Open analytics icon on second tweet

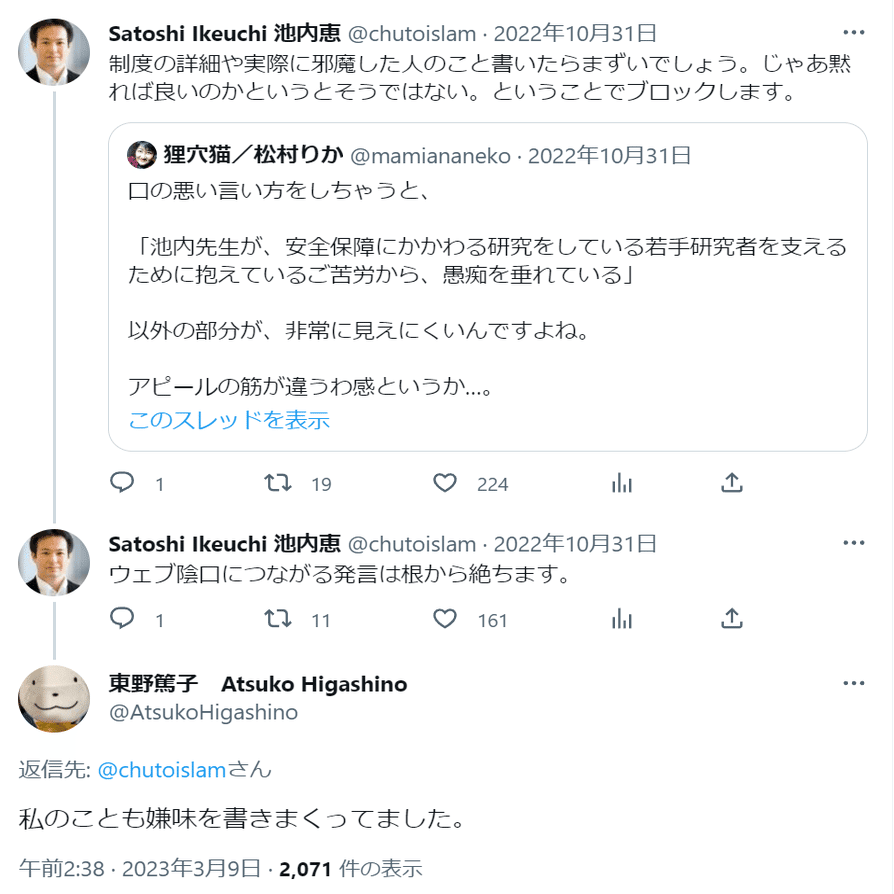pos(621,619)
